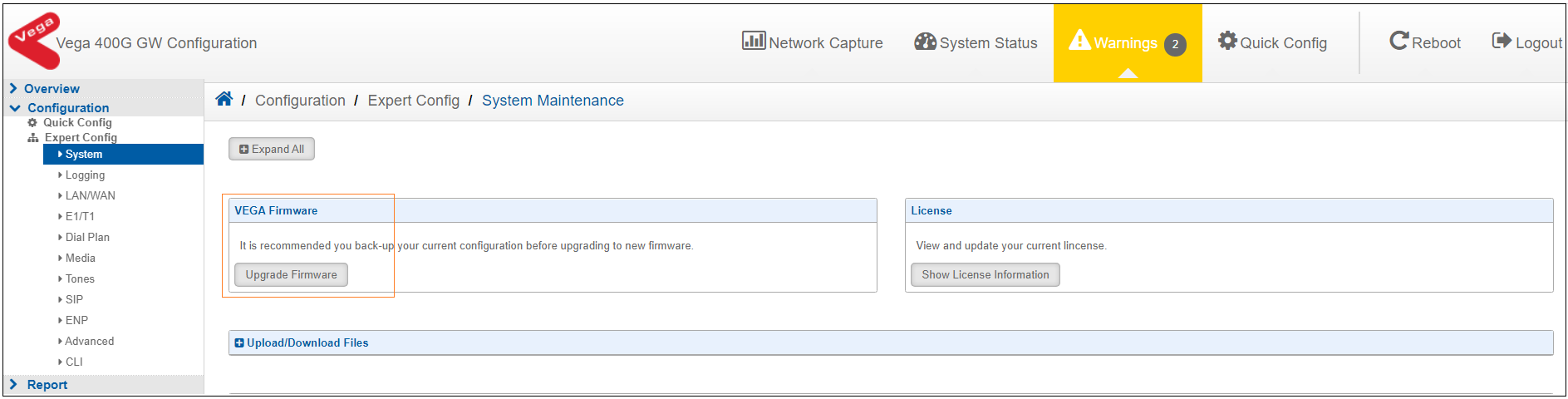
Task: Choose Logout in the header
Action: 1527,42
